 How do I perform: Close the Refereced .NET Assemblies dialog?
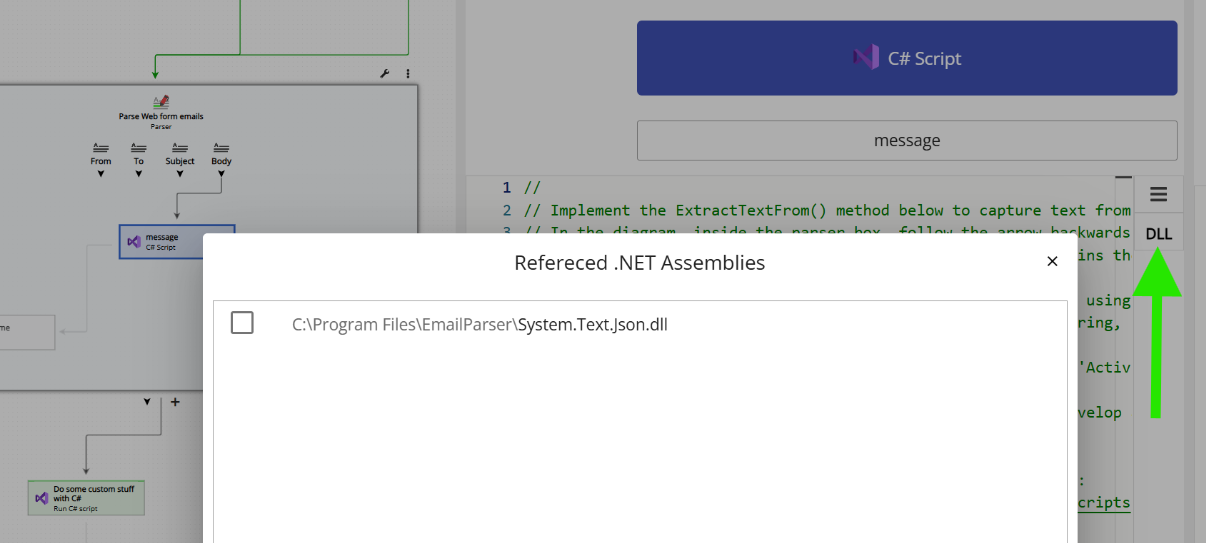click(1052, 261)
